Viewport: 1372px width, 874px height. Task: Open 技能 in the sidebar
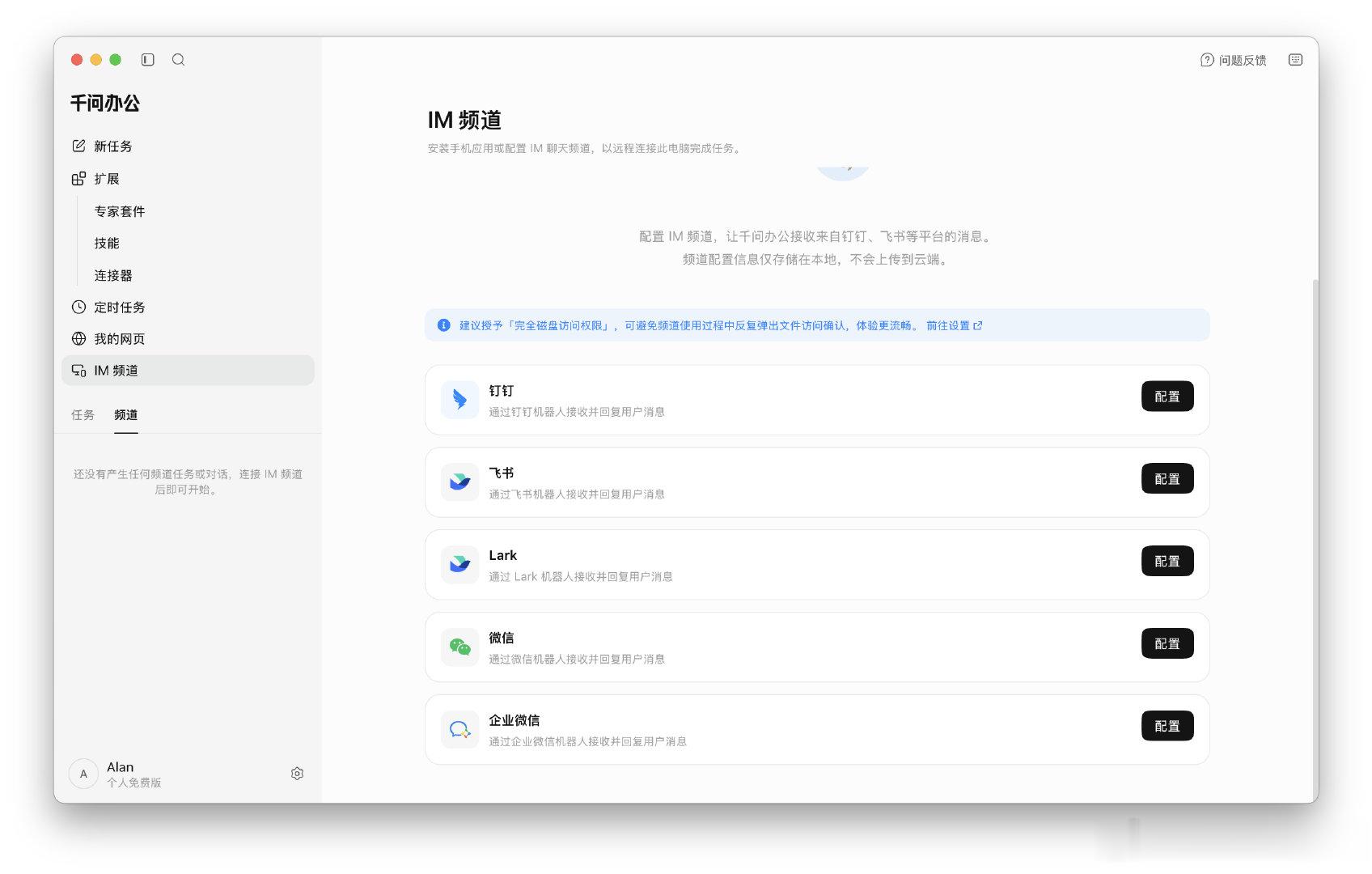click(107, 243)
